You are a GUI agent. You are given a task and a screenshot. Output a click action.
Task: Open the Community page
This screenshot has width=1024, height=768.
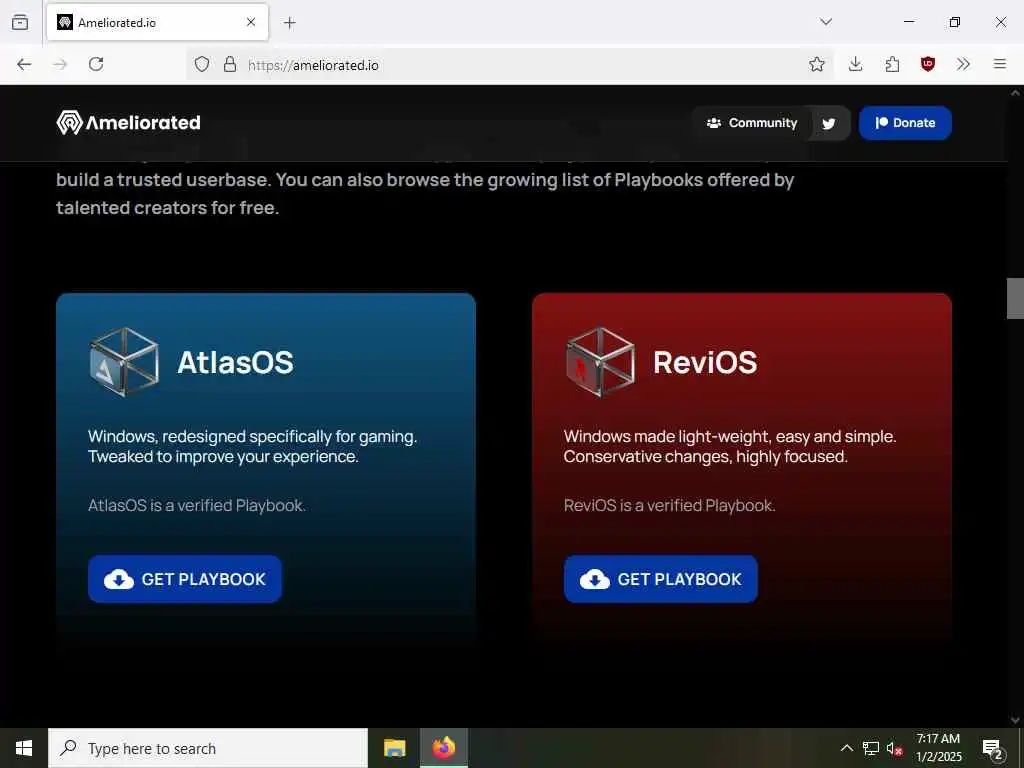coord(752,123)
